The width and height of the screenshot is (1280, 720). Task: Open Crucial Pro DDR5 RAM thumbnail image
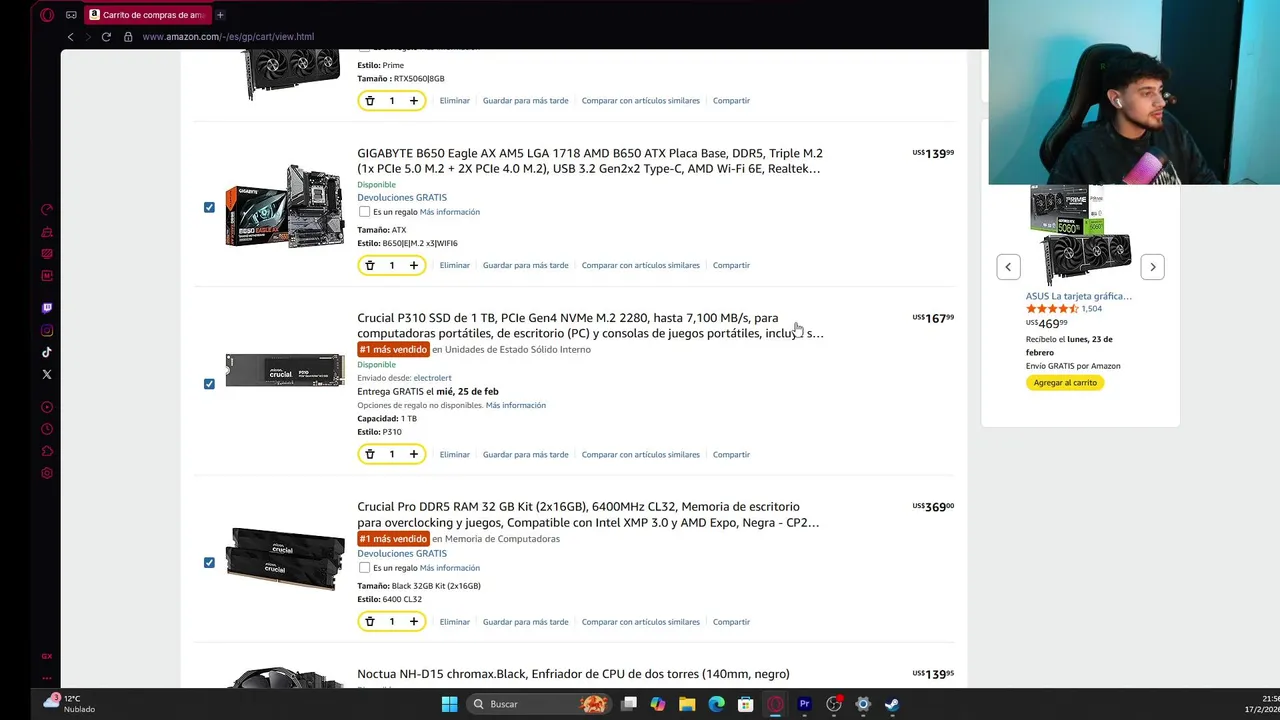pyautogui.click(x=285, y=558)
